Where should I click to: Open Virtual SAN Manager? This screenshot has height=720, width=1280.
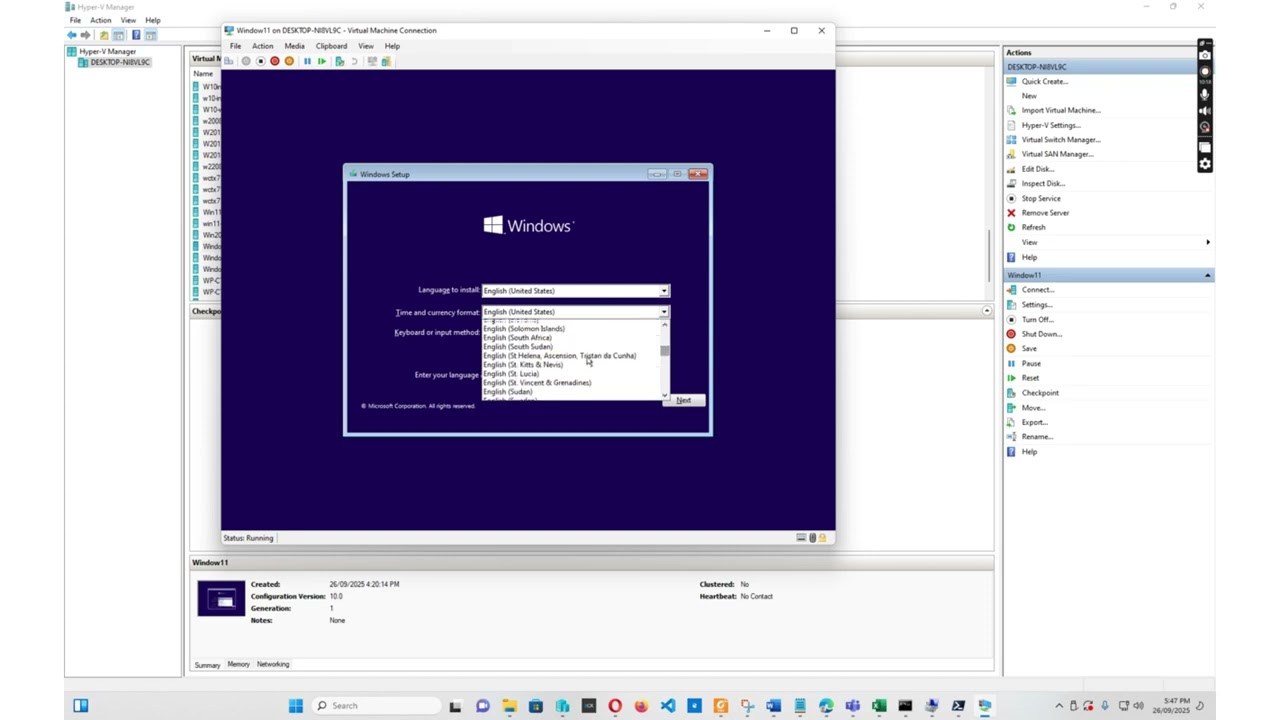click(1057, 154)
